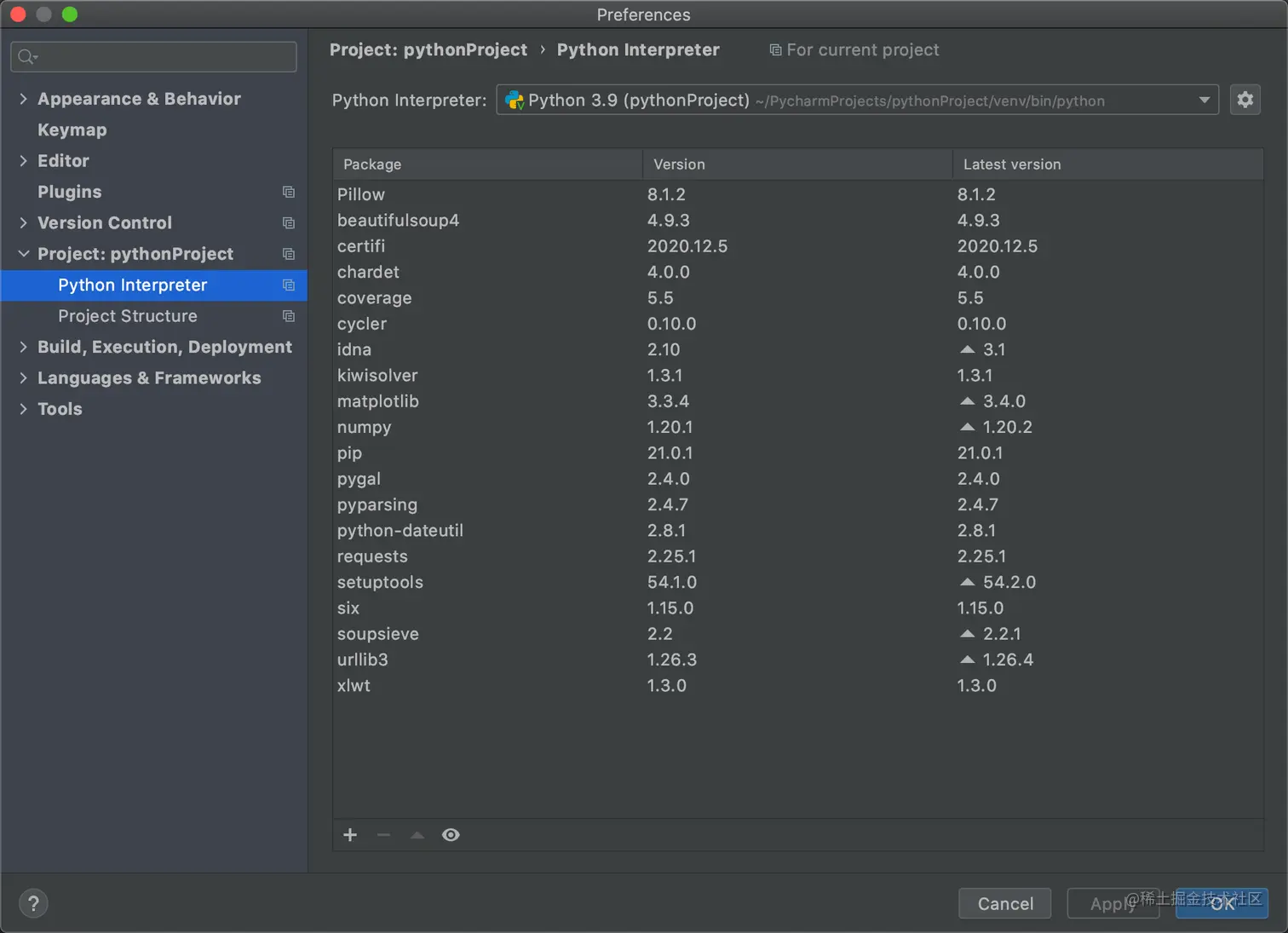Upgrade selected package via the up-arrow icon
Viewport: 1288px width, 933px height.
coord(417,835)
